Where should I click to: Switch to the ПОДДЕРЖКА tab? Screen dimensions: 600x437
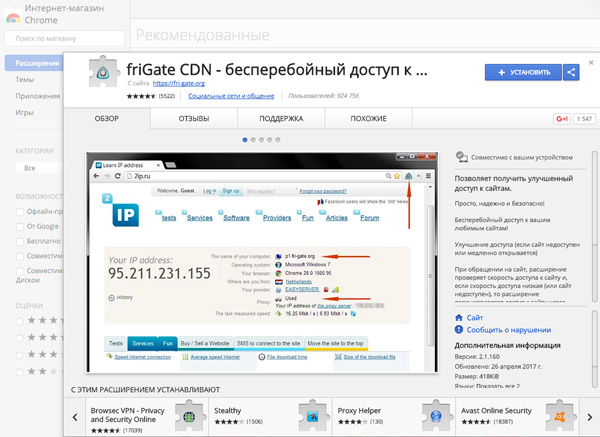(281, 119)
